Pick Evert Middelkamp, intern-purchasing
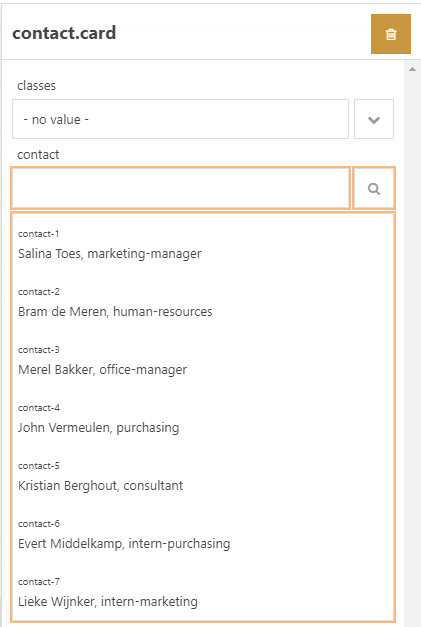The image size is (421, 627). tap(203, 535)
